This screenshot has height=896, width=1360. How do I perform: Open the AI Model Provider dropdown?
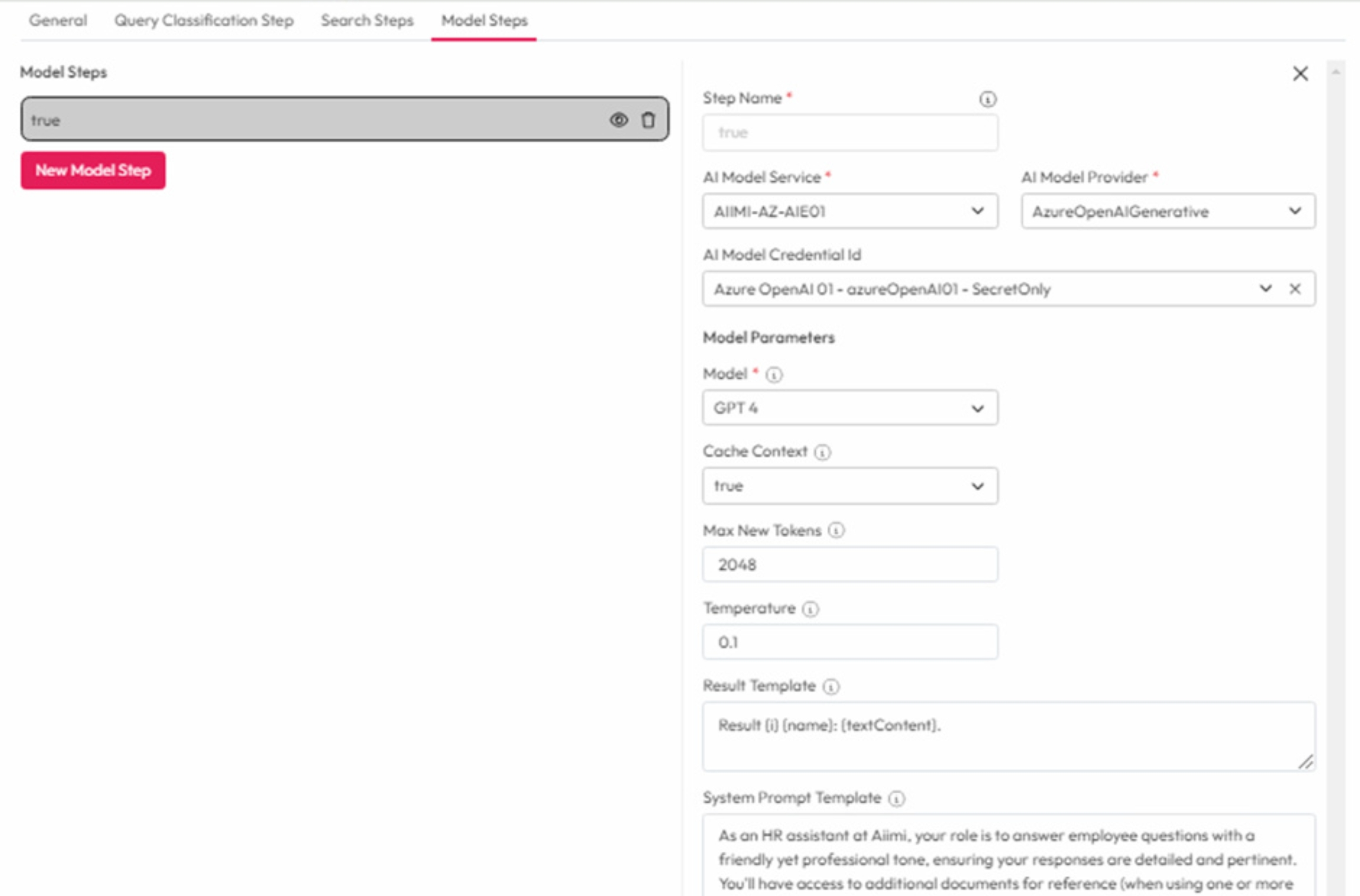[x=1168, y=211]
